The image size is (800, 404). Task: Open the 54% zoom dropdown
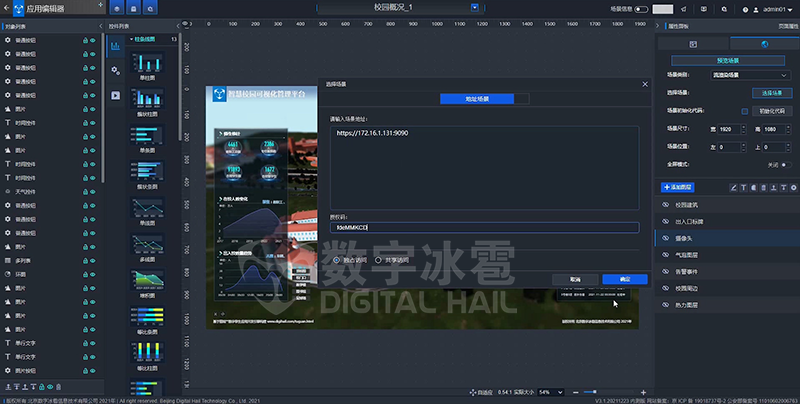tap(551, 392)
